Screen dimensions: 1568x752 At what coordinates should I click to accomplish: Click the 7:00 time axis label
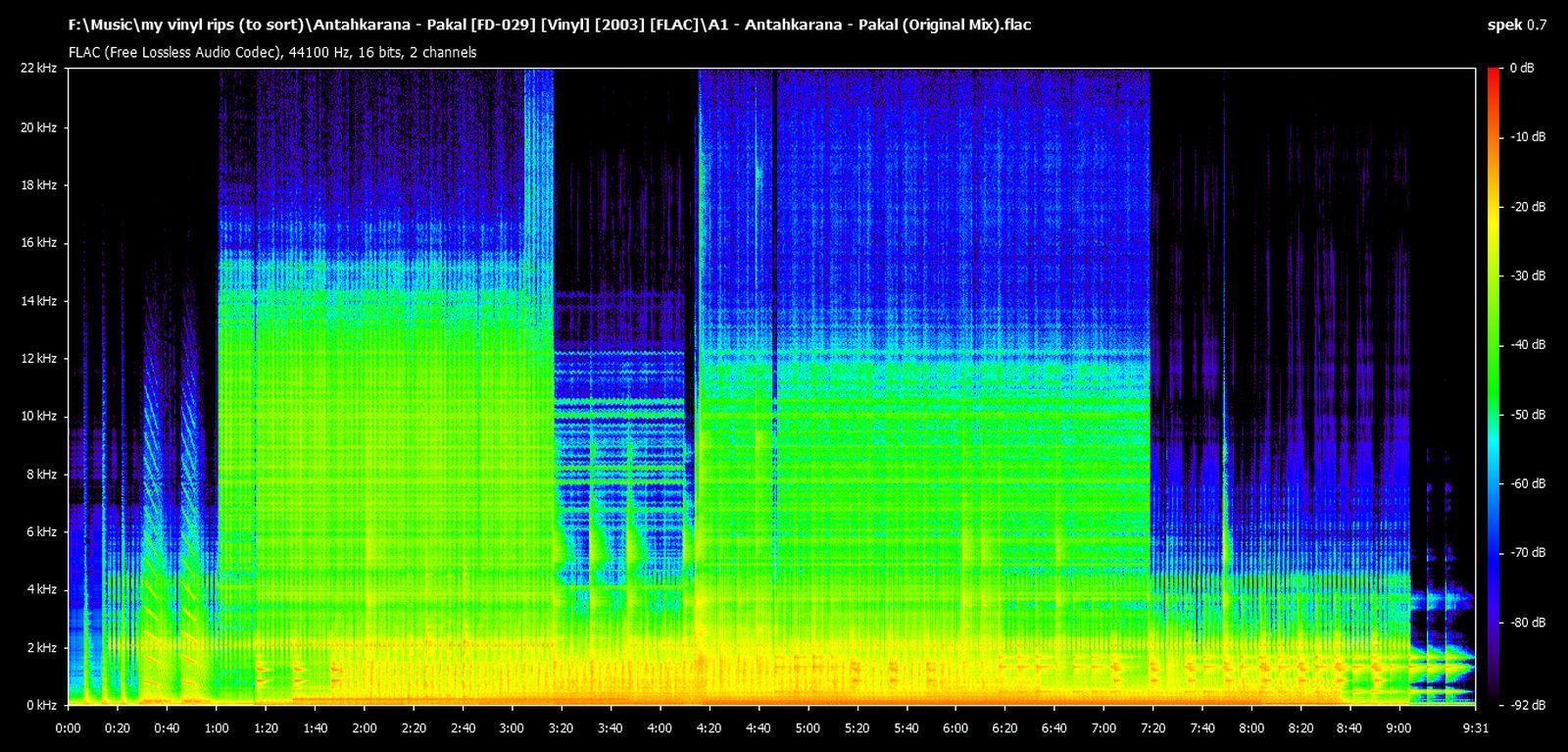tap(1103, 728)
